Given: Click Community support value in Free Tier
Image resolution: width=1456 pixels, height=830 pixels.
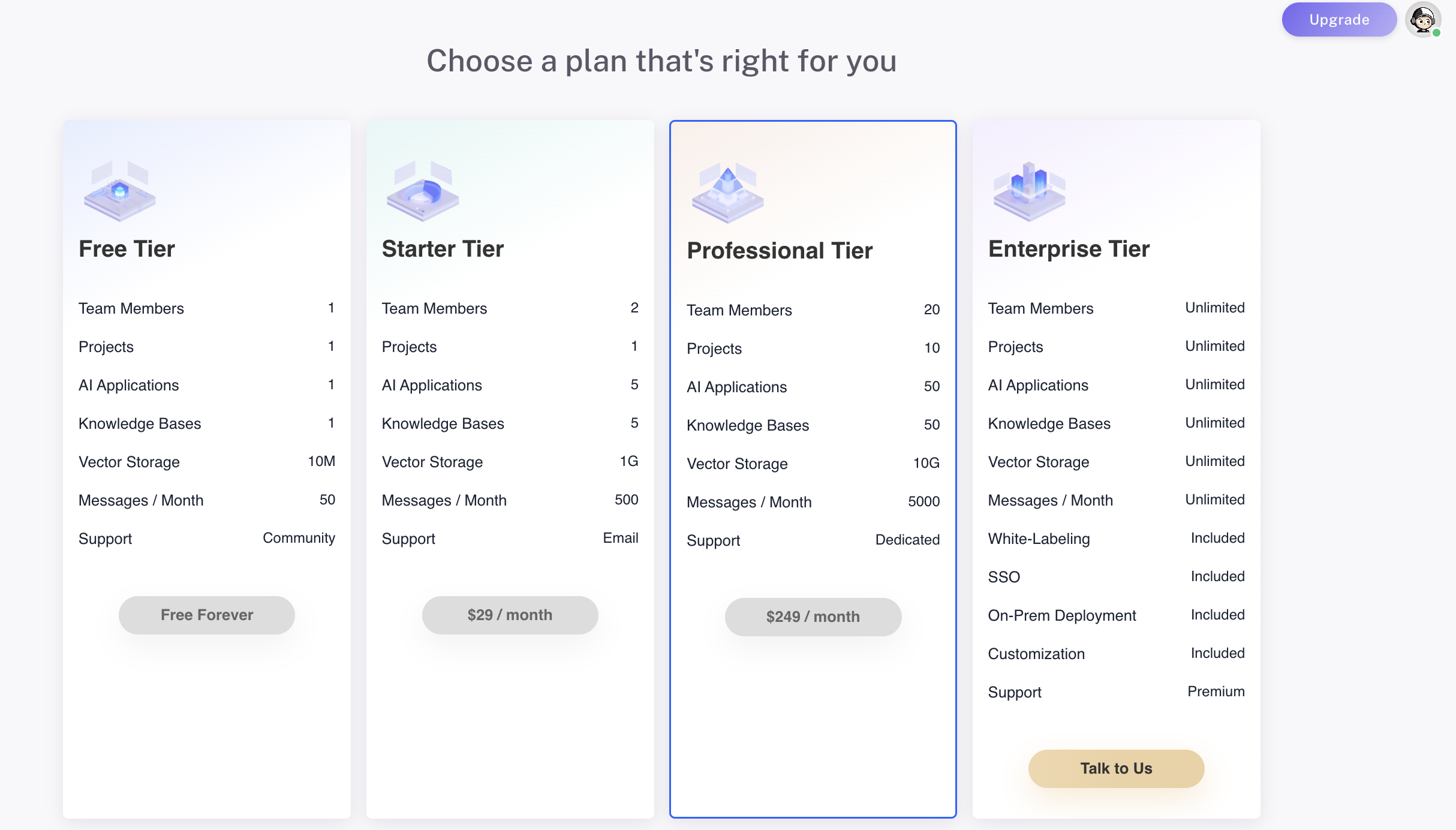Looking at the screenshot, I should [x=299, y=539].
